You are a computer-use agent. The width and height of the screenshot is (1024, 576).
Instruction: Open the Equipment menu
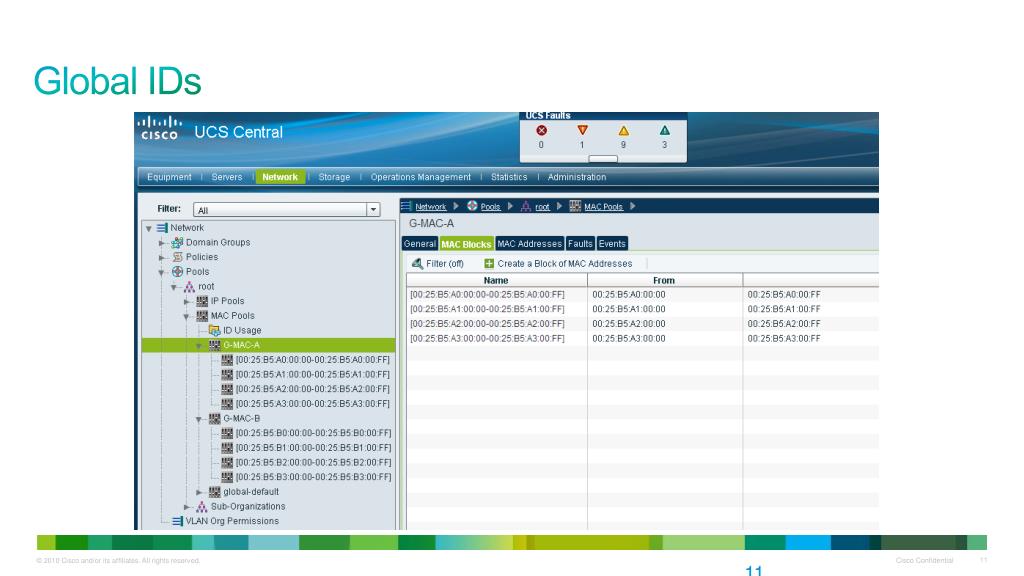[169, 177]
